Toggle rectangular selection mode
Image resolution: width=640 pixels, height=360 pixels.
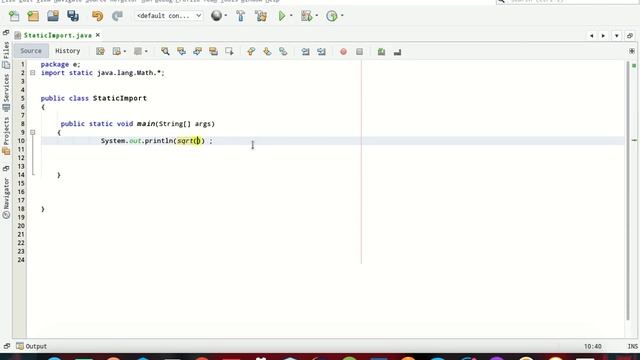point(229,51)
